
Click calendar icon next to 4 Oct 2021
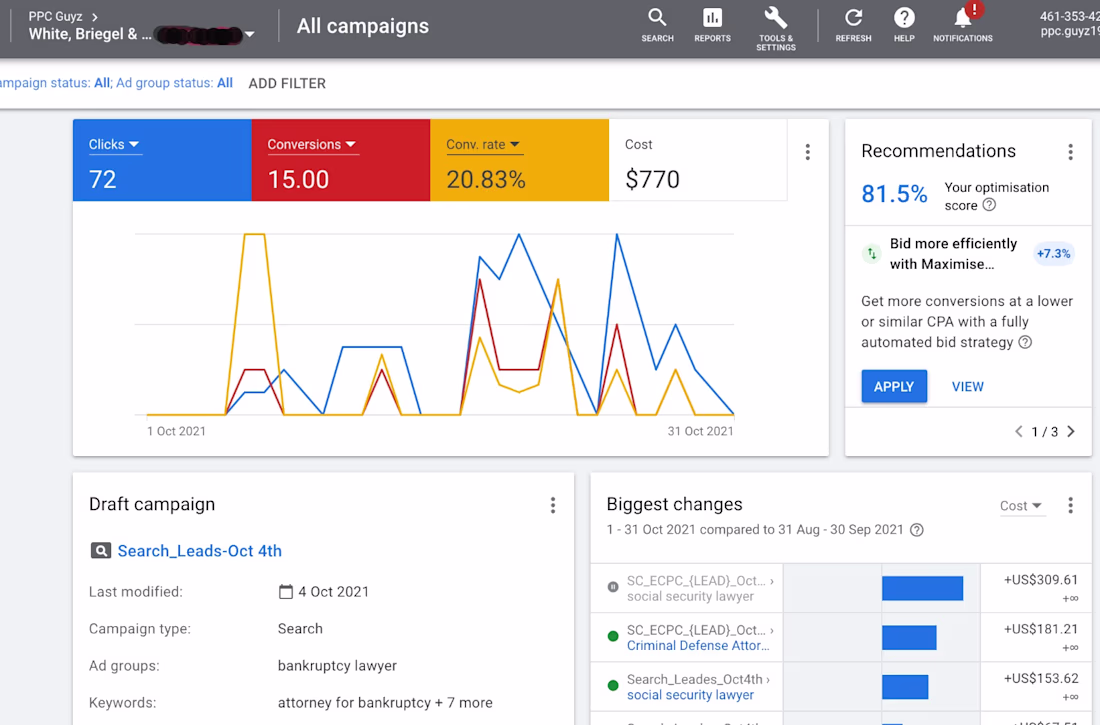point(286,592)
